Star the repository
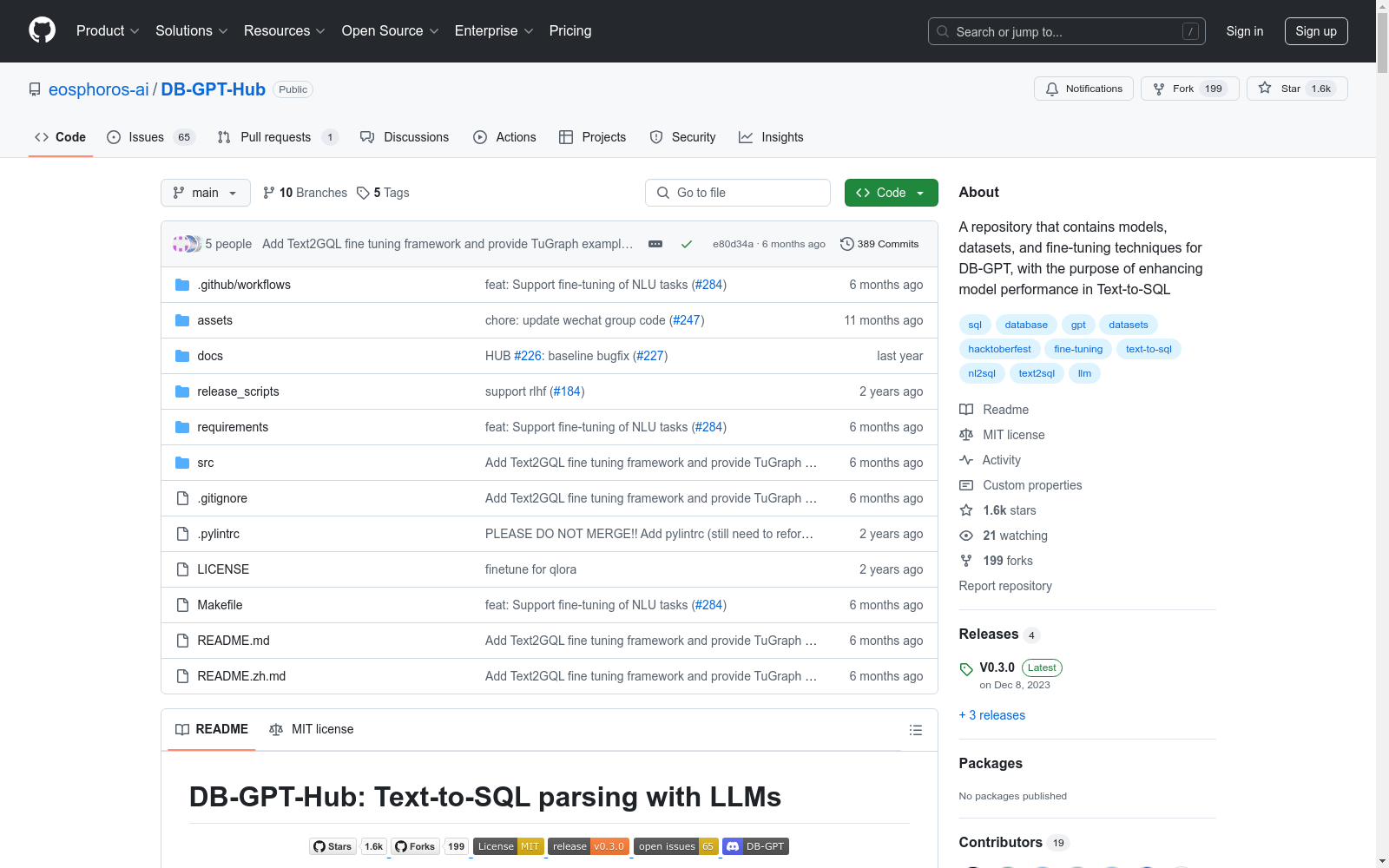This screenshot has width=1389, height=868. pos(1297,89)
